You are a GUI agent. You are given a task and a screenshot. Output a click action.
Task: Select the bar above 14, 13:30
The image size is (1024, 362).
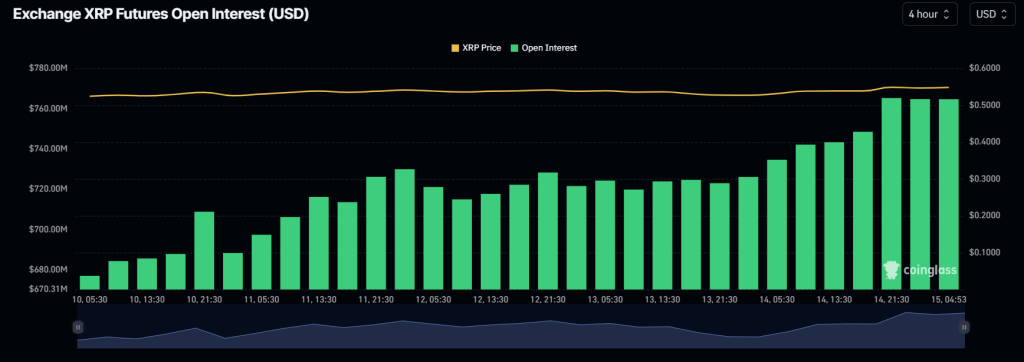tap(834, 215)
